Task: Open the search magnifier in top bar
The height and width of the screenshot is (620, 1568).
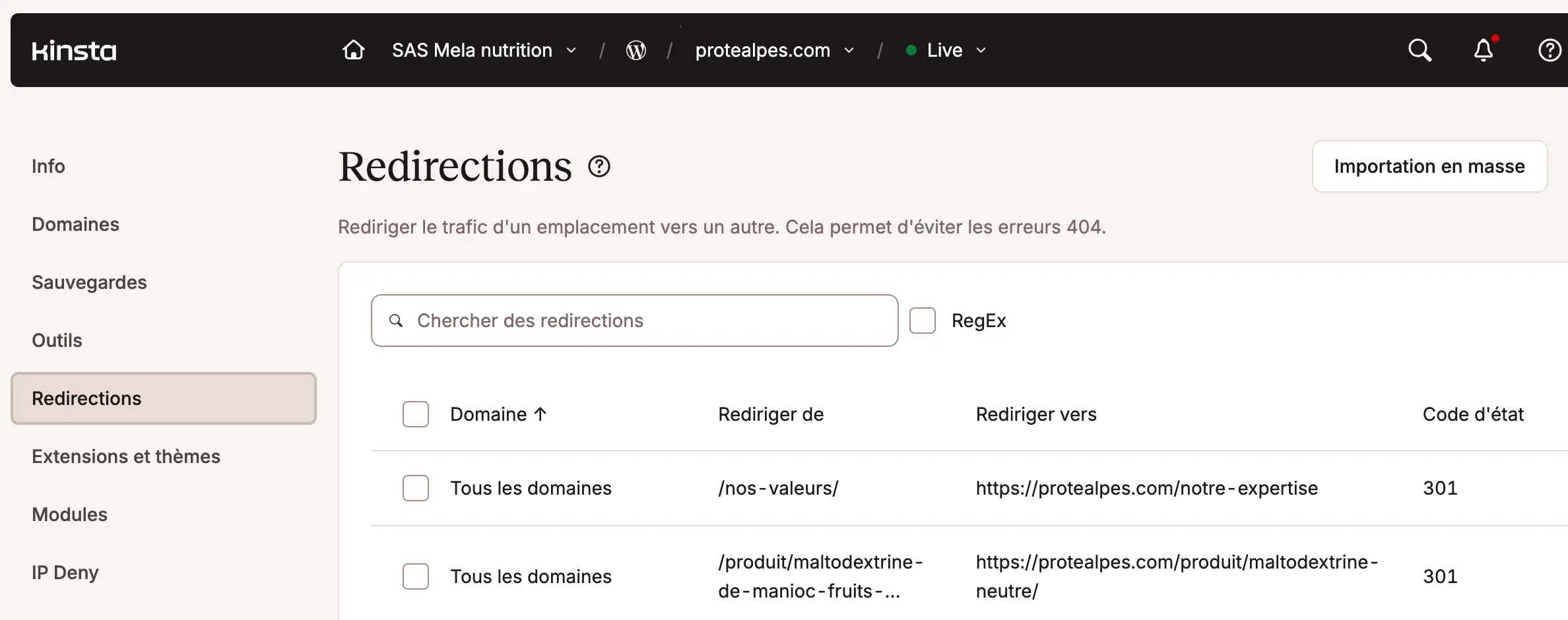Action: pos(1420,50)
